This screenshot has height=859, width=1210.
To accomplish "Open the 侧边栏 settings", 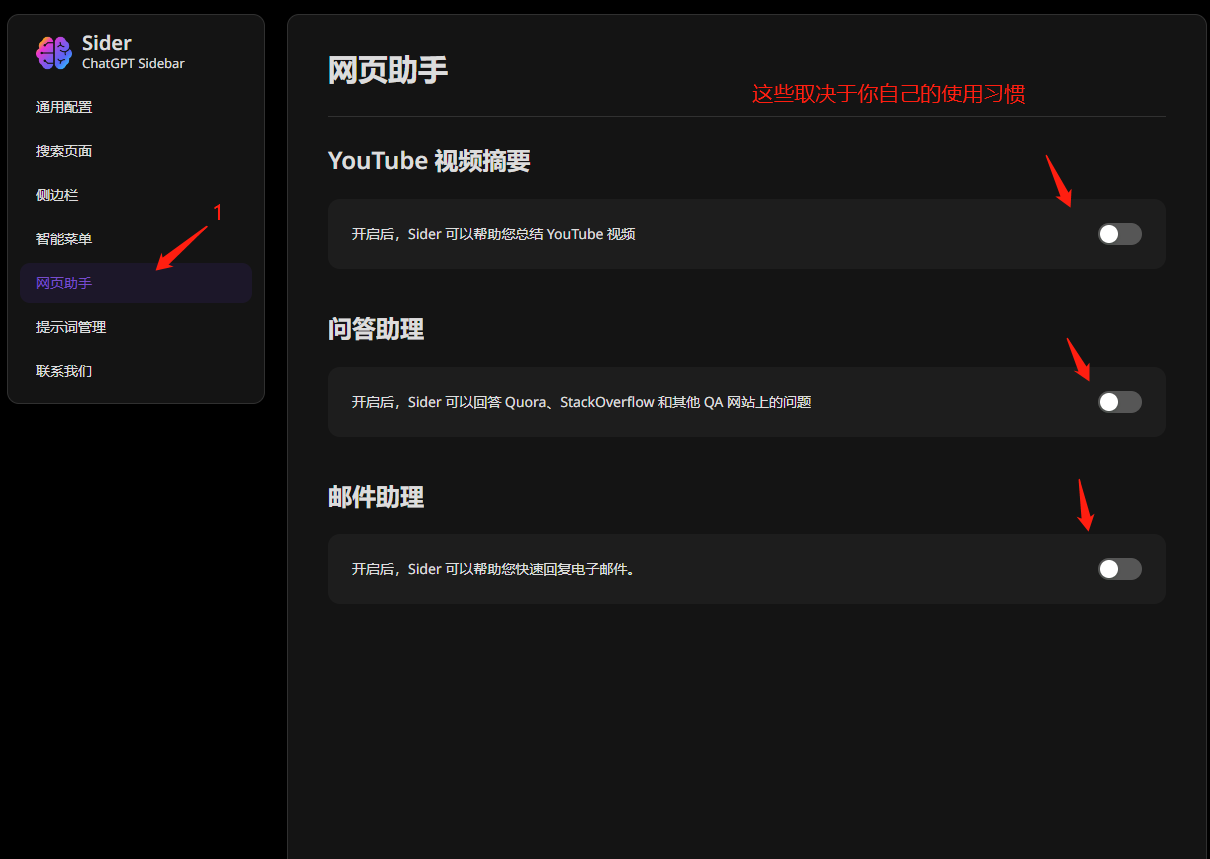I will [57, 195].
